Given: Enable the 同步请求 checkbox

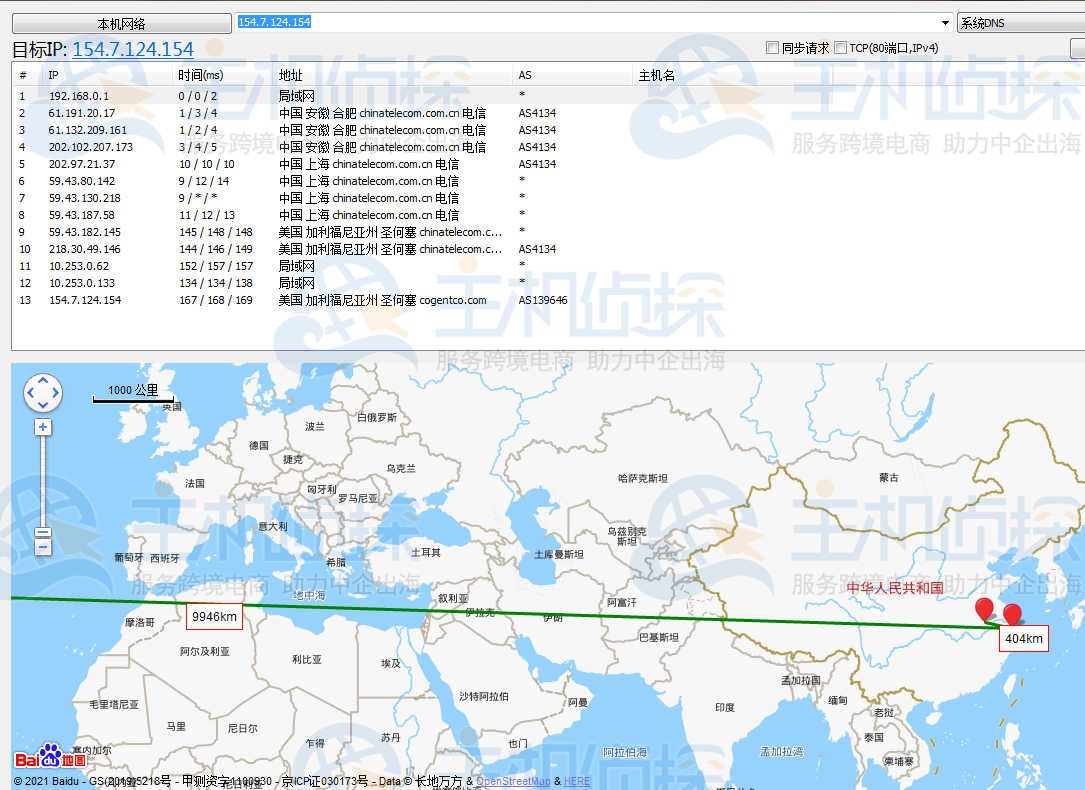Looking at the screenshot, I should [x=772, y=48].
